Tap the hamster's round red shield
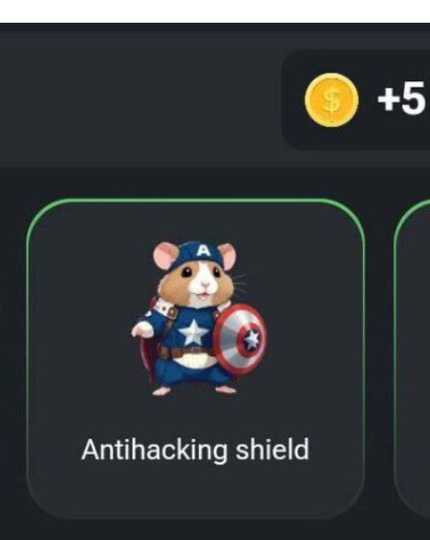The image size is (430, 540). click(x=240, y=339)
